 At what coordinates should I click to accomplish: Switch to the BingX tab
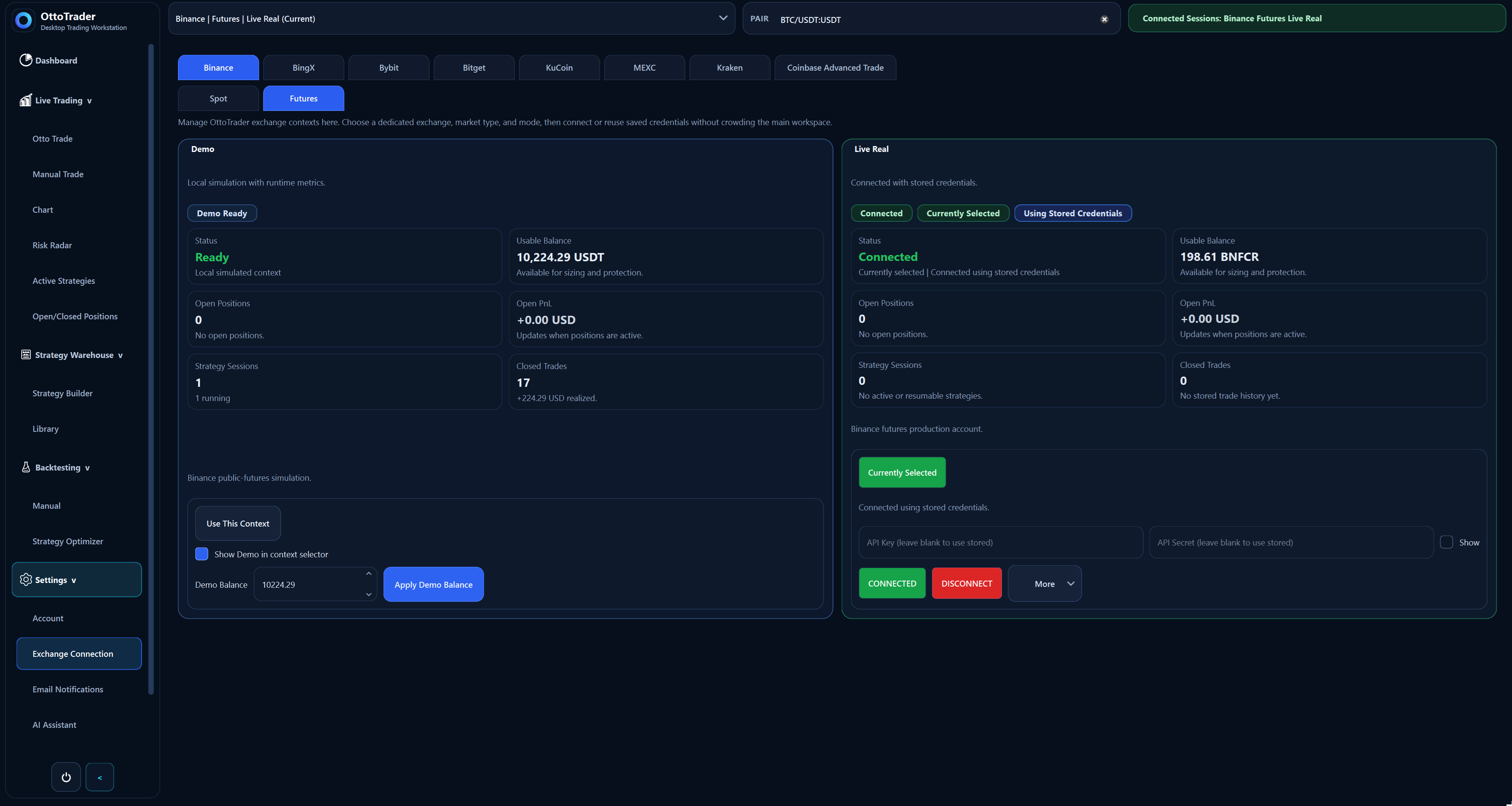click(303, 67)
